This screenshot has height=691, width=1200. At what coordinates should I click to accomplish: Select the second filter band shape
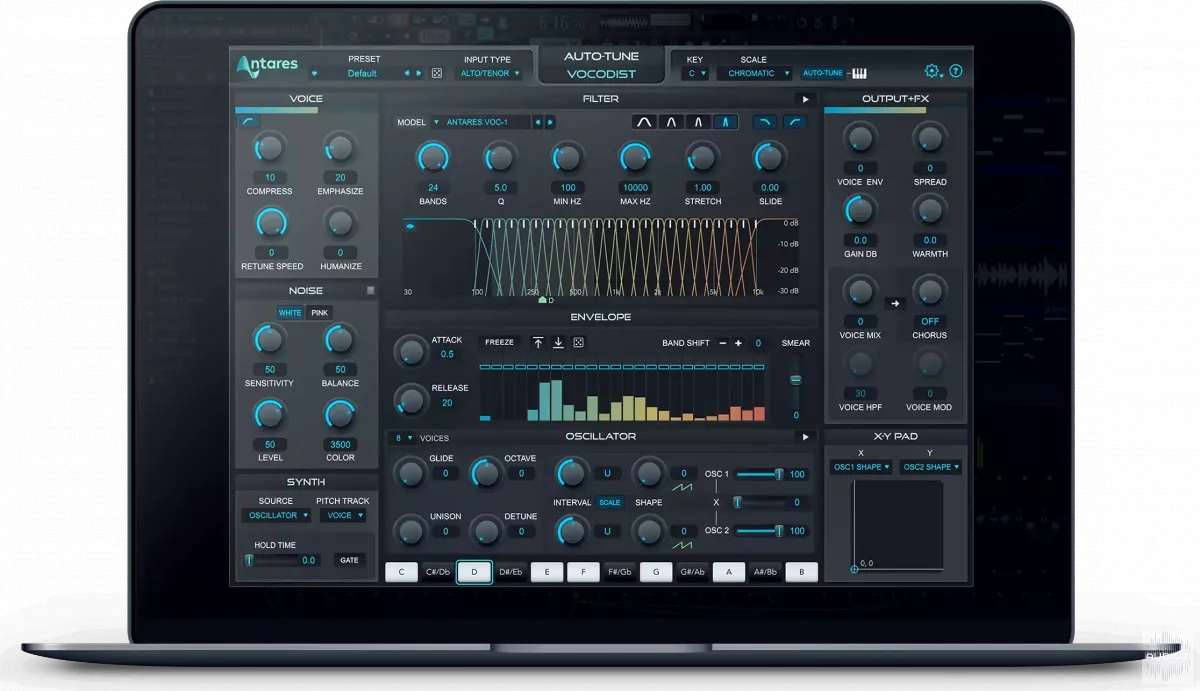[x=672, y=122]
